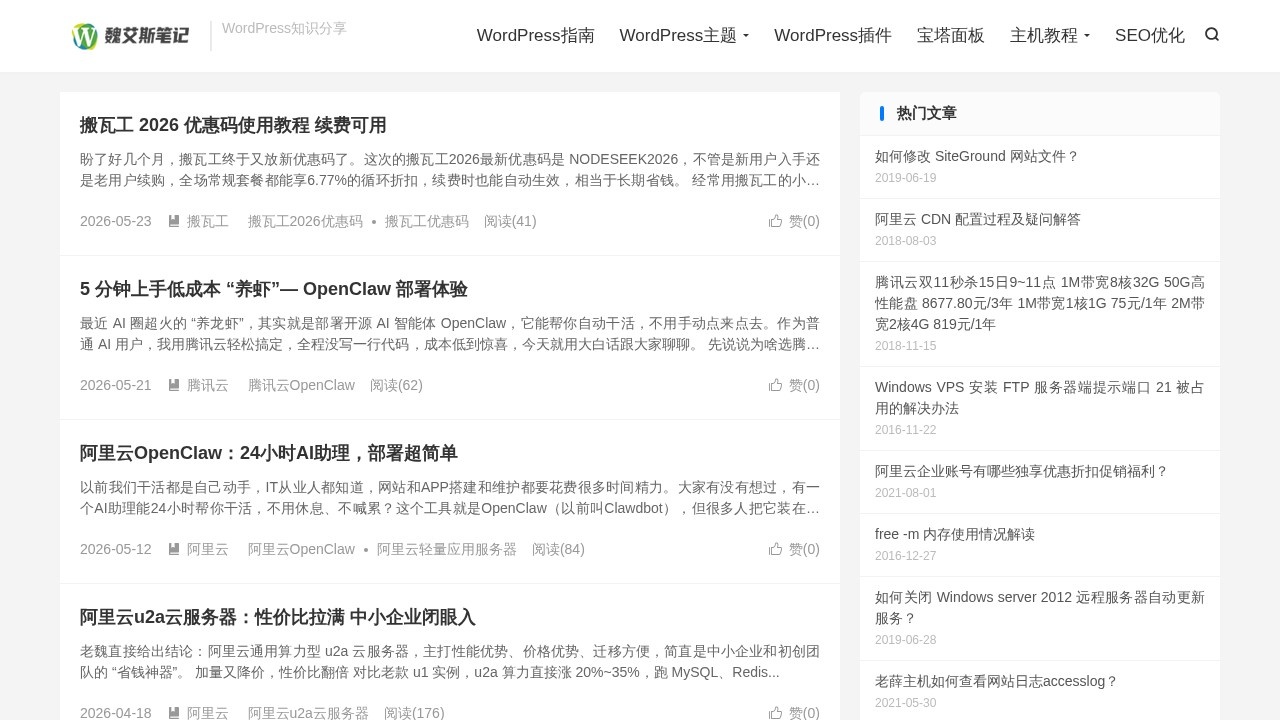Click category icon next to 腾讯云
The width and height of the screenshot is (1280, 720).
point(174,385)
